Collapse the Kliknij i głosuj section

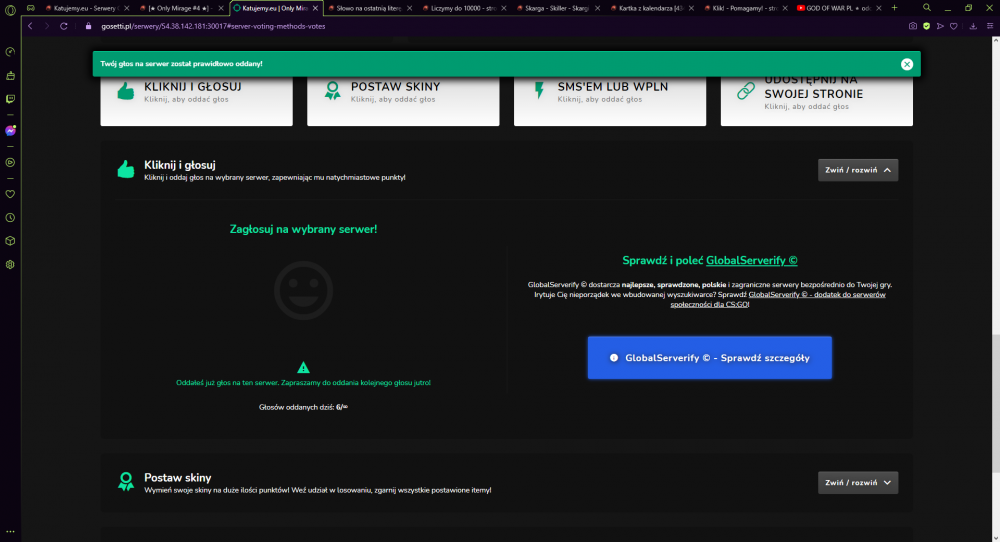tap(858, 170)
